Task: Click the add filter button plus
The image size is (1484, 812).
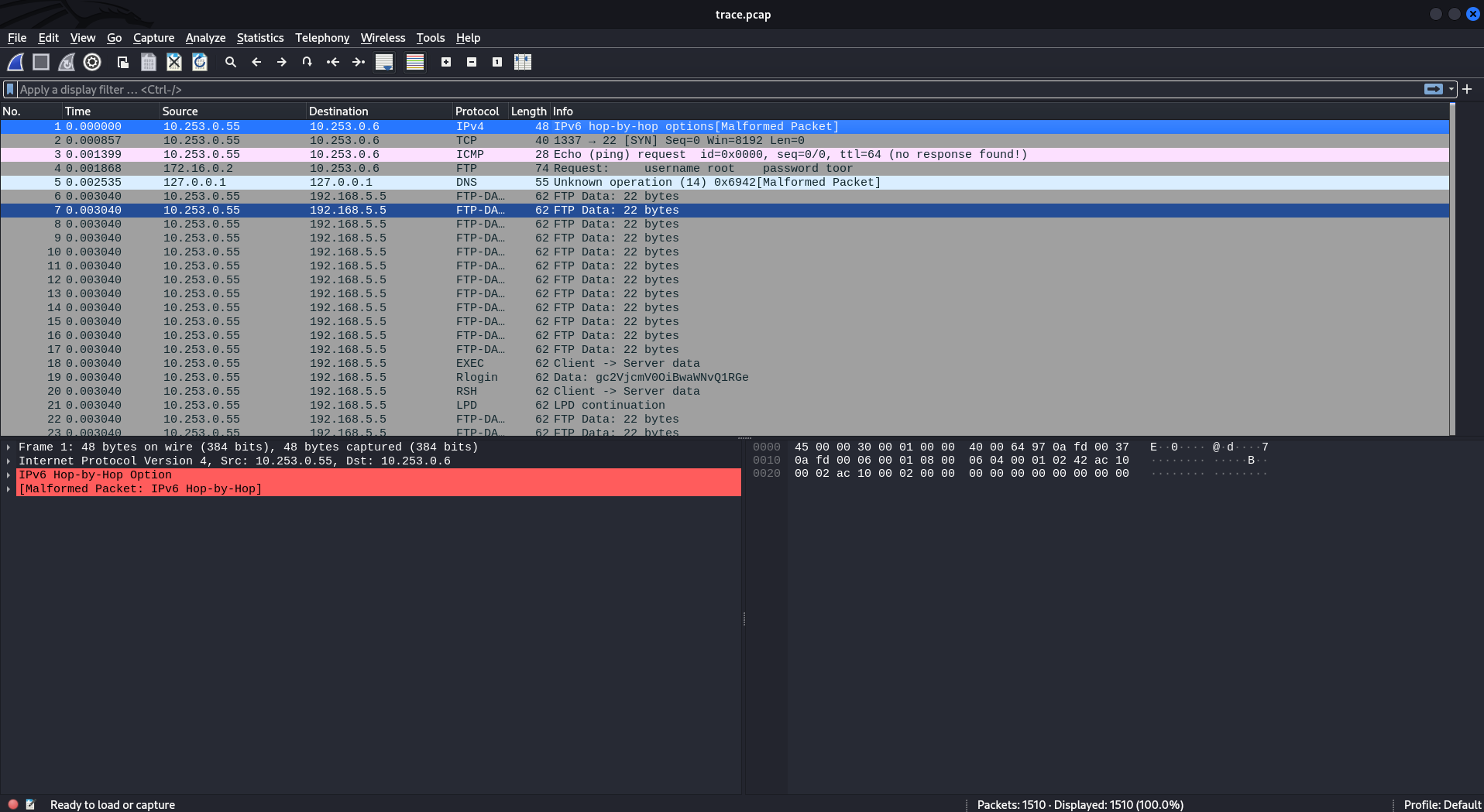Action: 1467,89
